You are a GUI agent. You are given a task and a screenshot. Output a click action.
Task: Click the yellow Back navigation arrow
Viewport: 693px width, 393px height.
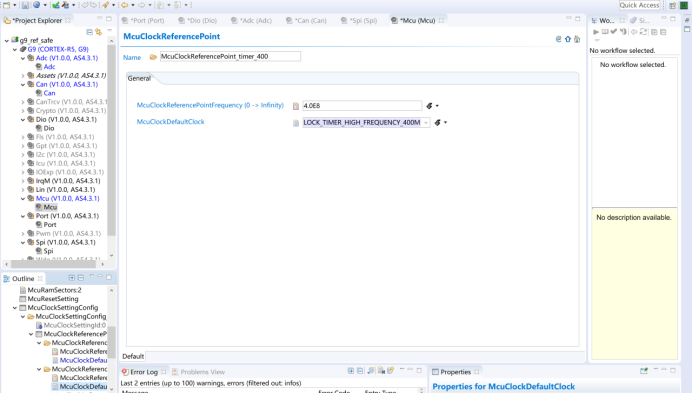tap(125, 5)
